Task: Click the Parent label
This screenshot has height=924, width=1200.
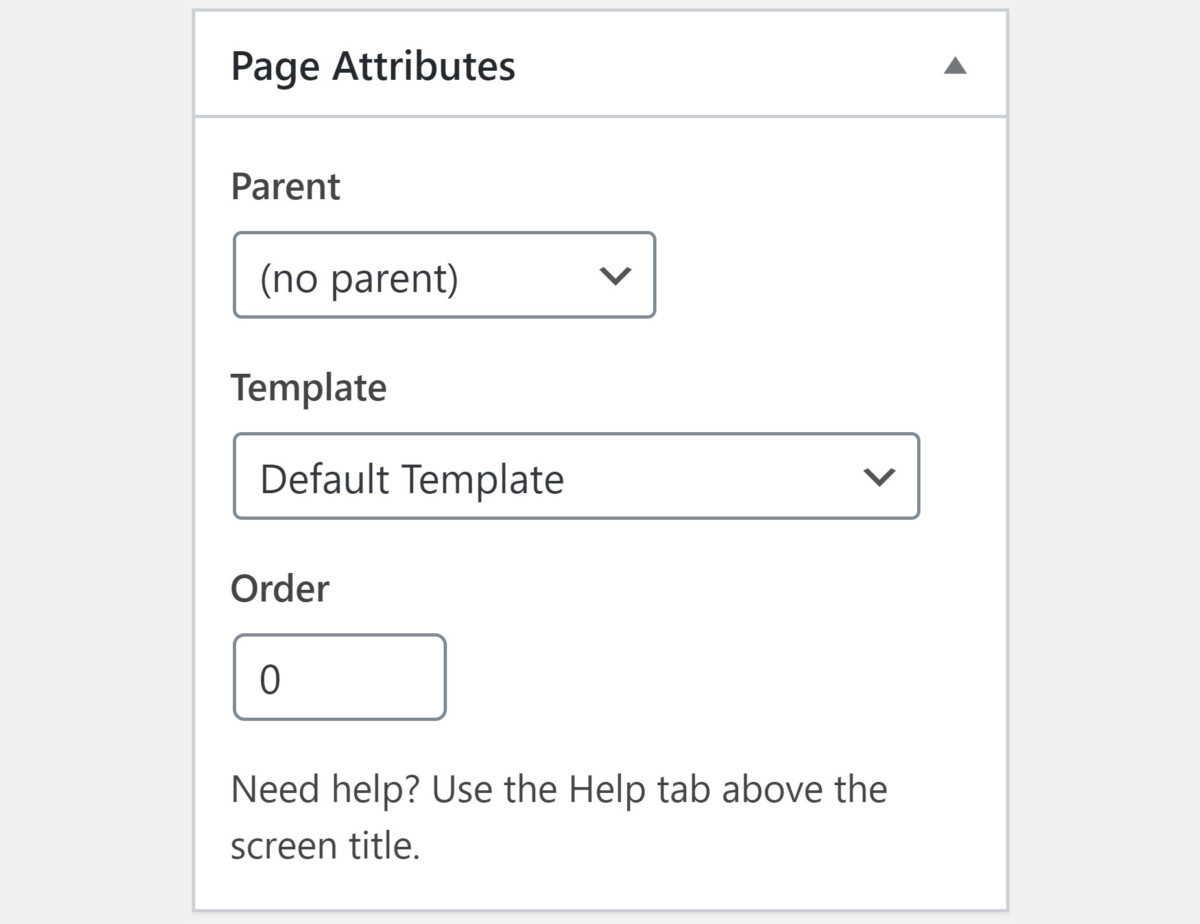Action: (285, 186)
